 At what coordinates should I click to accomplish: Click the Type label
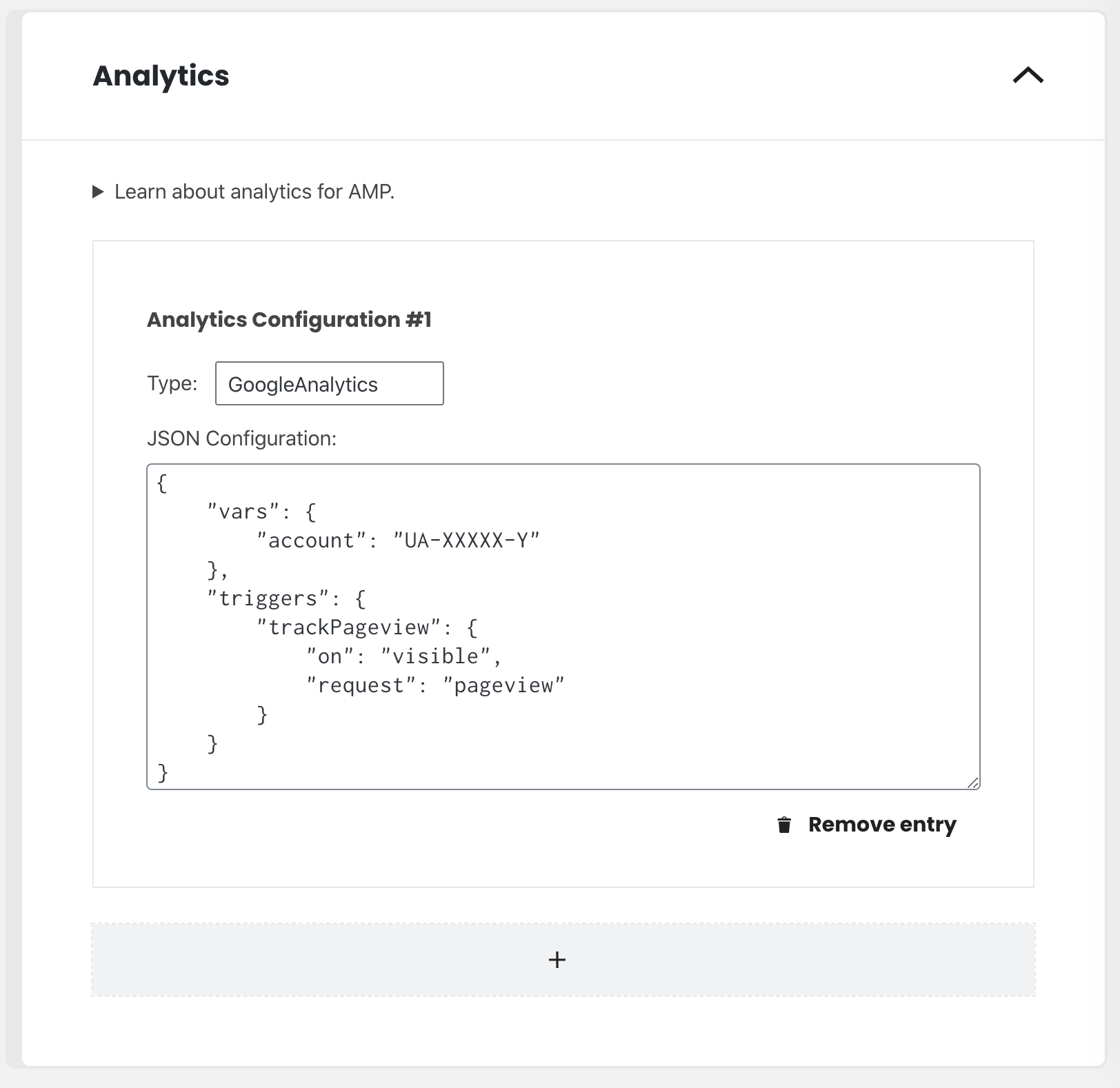[x=172, y=383]
